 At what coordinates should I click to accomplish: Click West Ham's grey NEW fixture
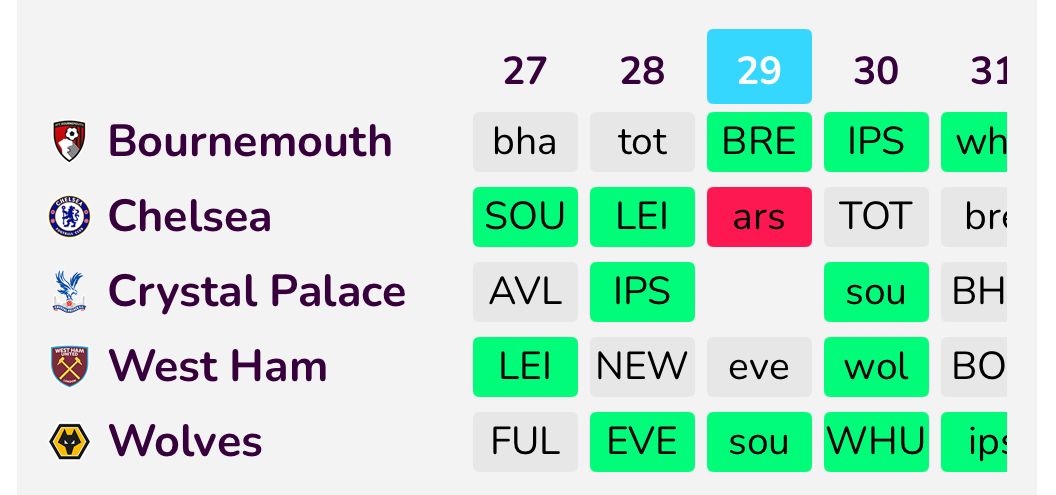(x=642, y=366)
